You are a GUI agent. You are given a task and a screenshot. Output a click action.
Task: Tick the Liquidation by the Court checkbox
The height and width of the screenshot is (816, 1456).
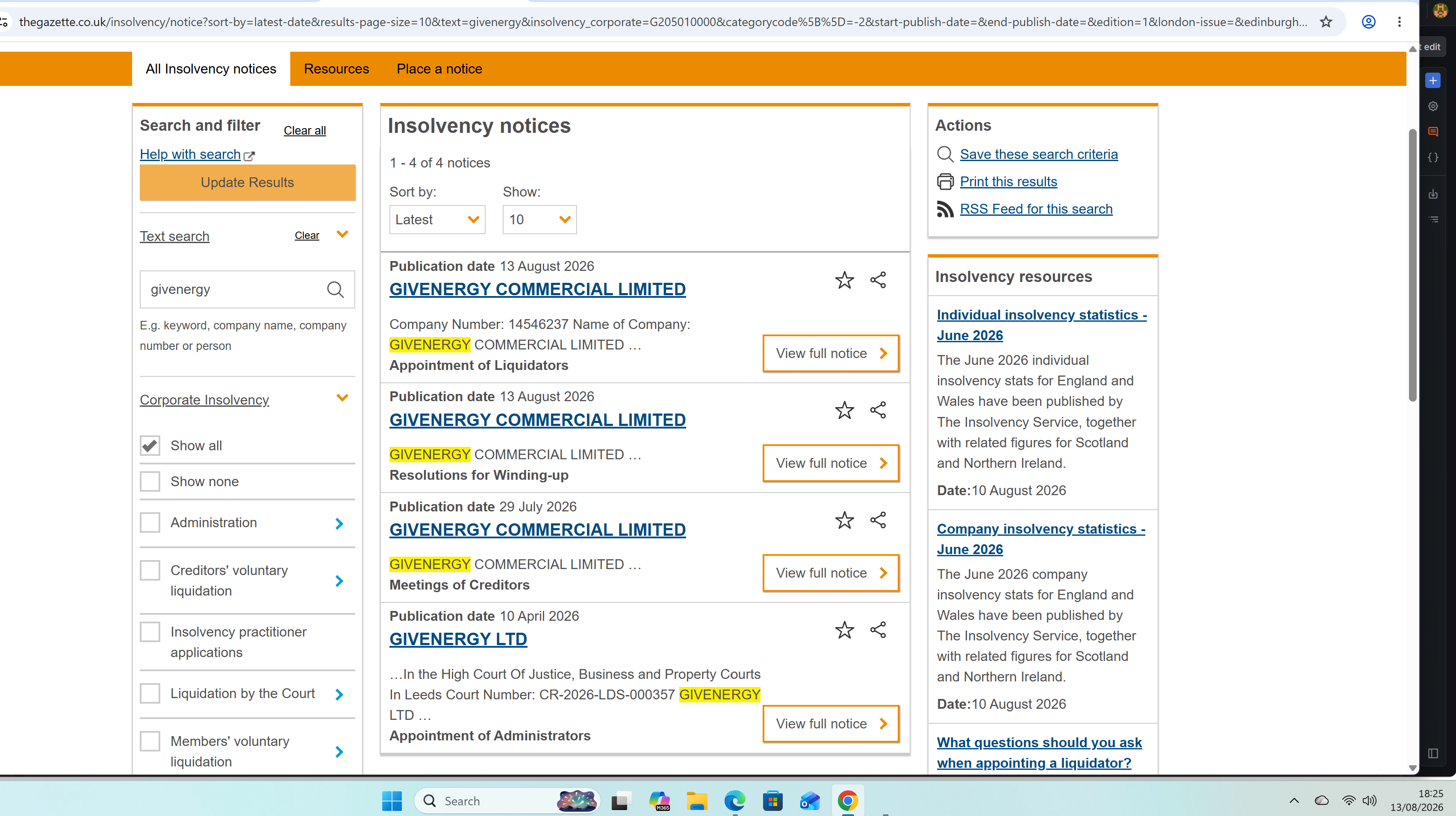(x=150, y=693)
